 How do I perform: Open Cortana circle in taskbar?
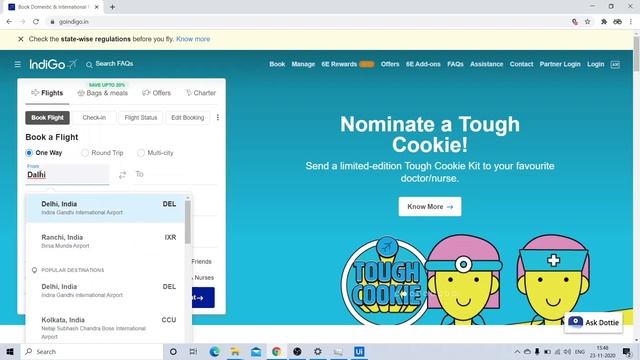click(173, 351)
